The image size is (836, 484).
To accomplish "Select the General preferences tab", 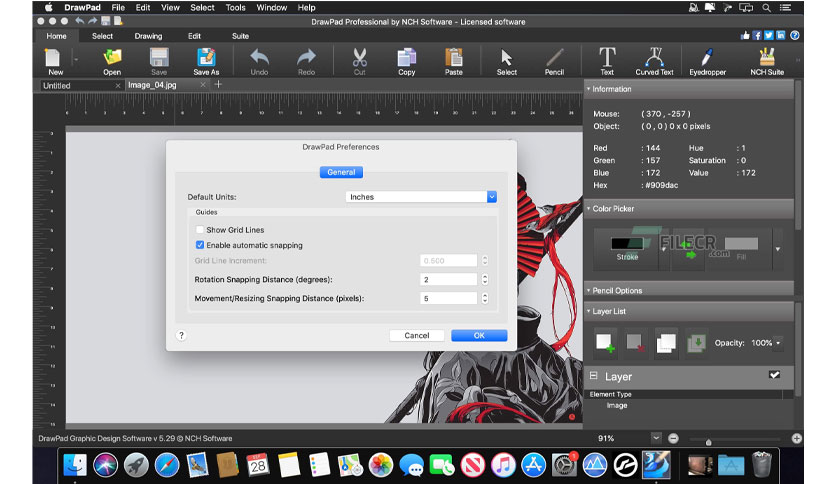I will tap(341, 172).
